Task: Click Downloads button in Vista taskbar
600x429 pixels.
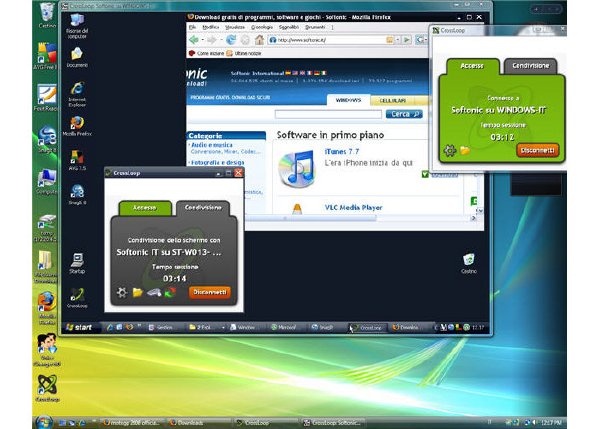Action: [x=199, y=422]
